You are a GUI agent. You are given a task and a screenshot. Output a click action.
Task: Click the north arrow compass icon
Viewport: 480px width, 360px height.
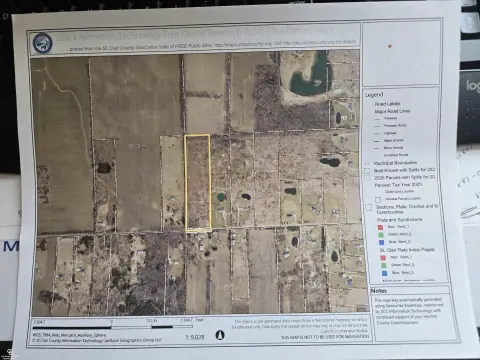220,334
